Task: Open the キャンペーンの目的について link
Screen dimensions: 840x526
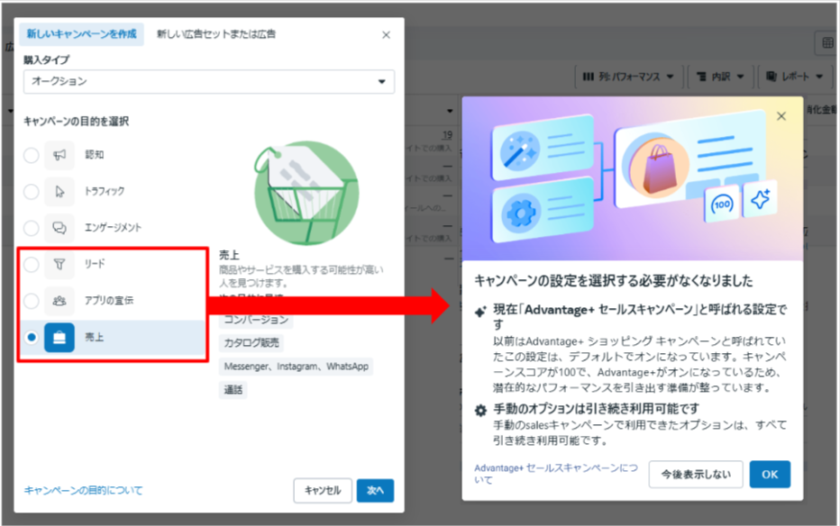Action: point(83,490)
